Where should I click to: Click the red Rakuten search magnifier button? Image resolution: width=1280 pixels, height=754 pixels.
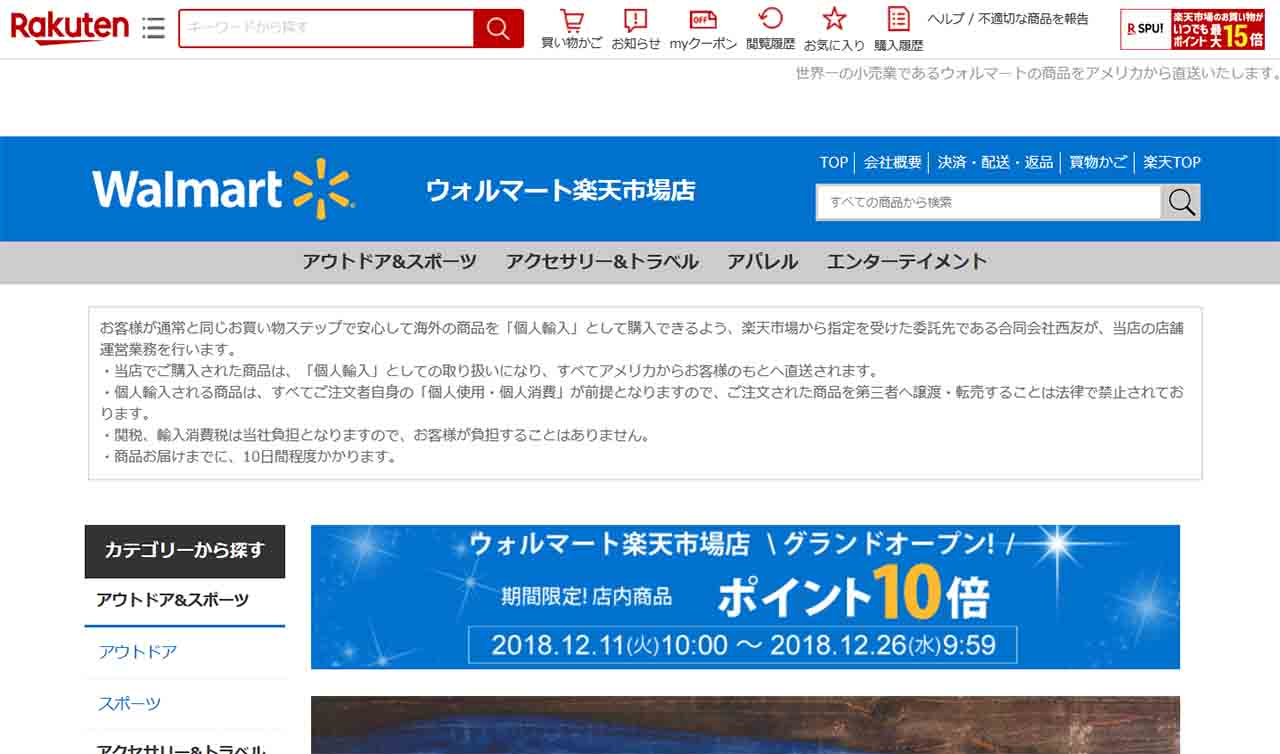click(498, 28)
